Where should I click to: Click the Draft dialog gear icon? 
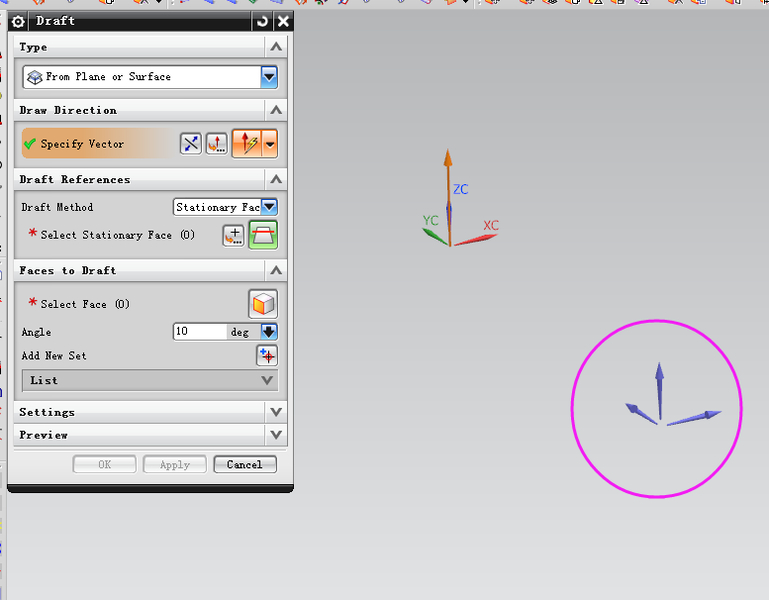tap(18, 21)
